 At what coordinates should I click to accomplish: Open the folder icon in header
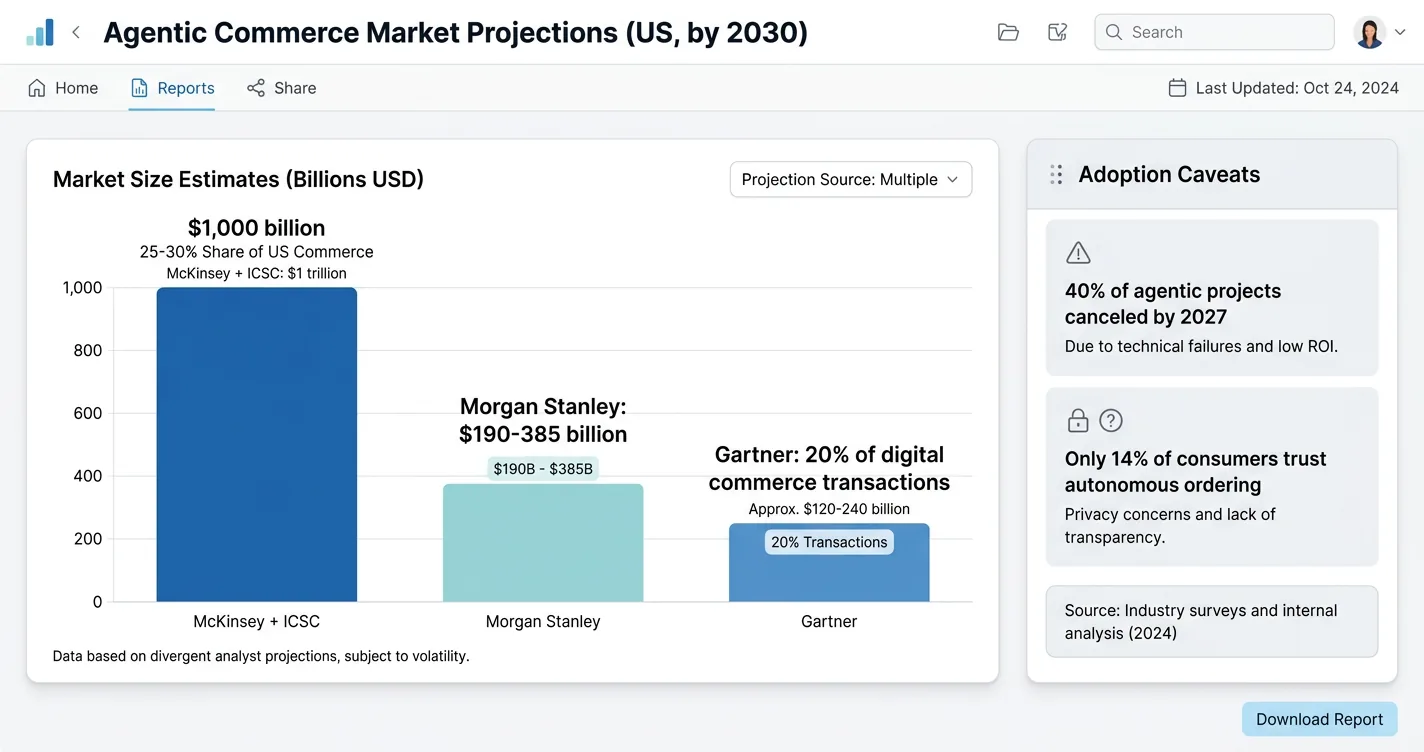click(1008, 32)
